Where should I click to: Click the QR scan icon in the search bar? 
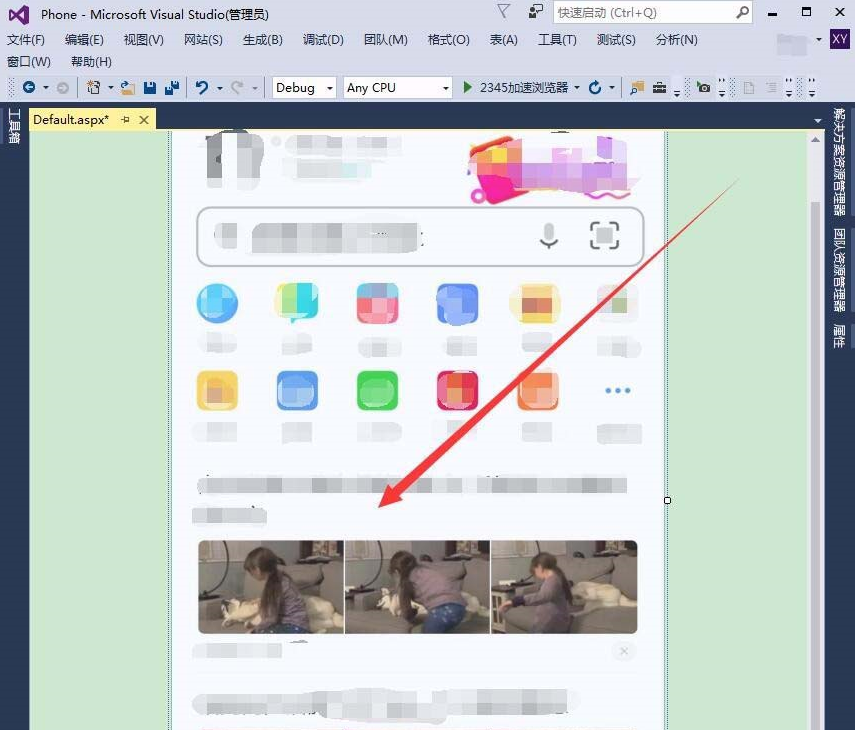(604, 235)
